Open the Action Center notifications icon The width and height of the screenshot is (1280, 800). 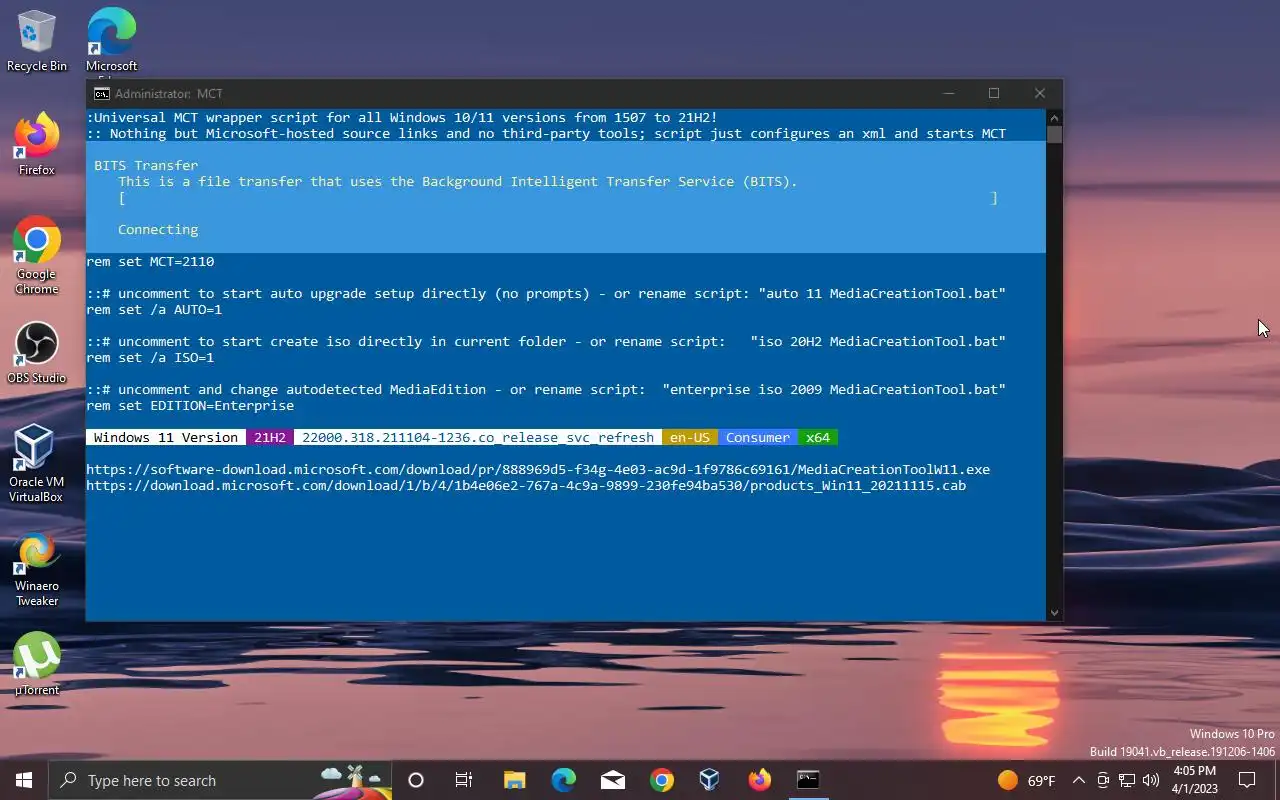point(1247,780)
